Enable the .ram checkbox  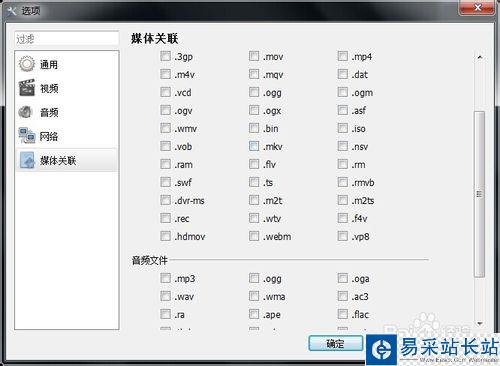tap(165, 164)
